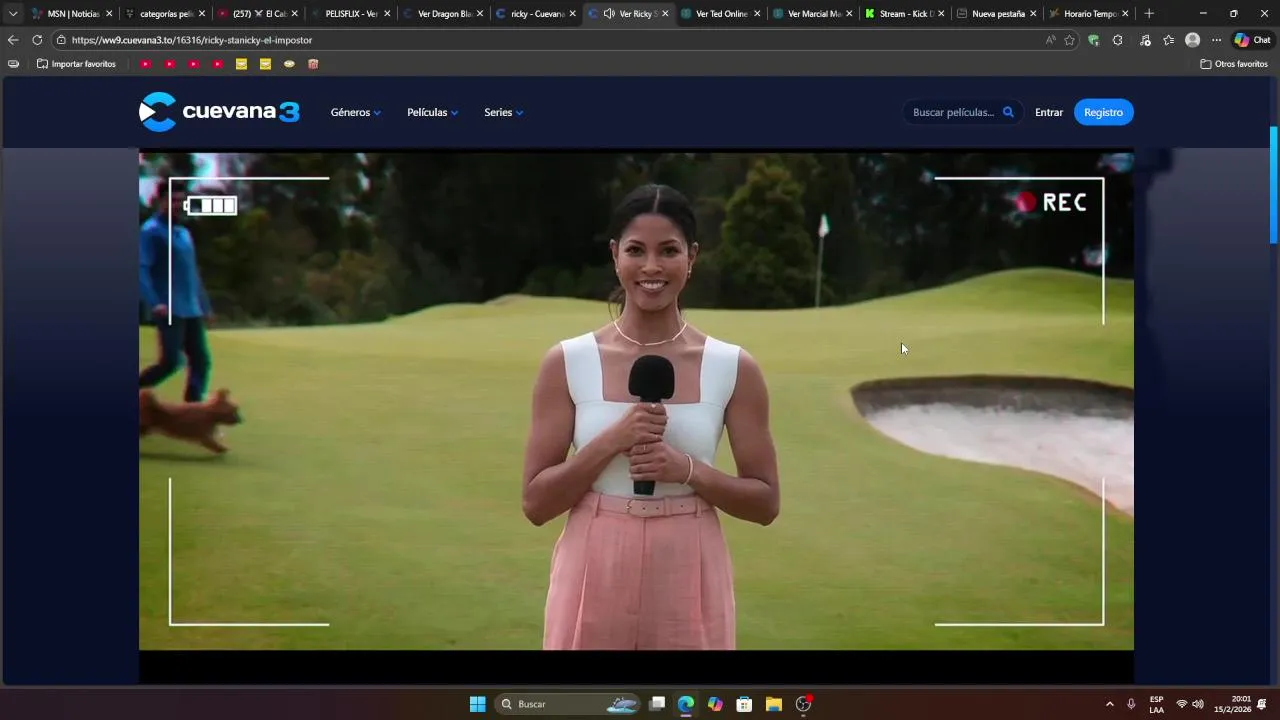Switch ESP LAA keyboard language indicator
This screenshot has width=1280, height=720.
[1156, 704]
